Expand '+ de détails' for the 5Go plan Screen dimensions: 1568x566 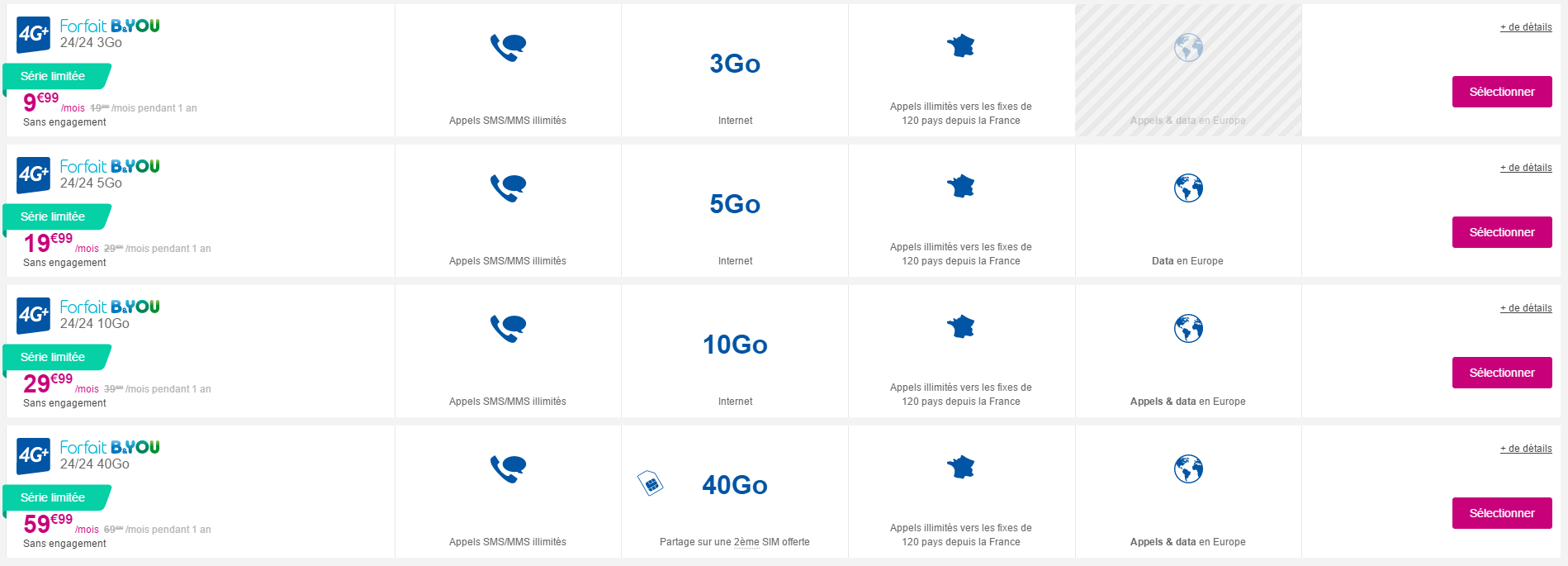(x=1525, y=168)
